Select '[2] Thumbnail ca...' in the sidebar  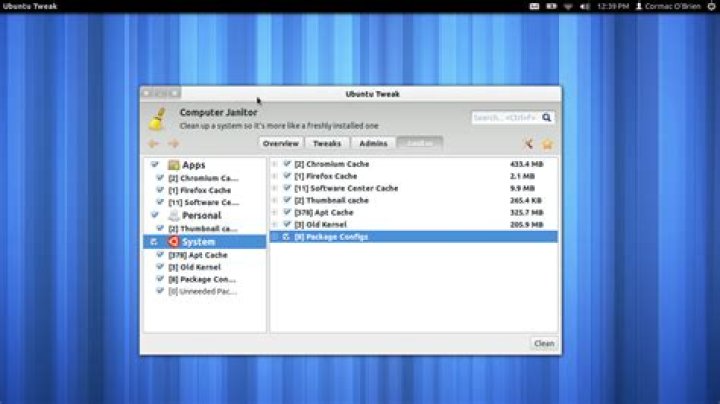(x=203, y=228)
